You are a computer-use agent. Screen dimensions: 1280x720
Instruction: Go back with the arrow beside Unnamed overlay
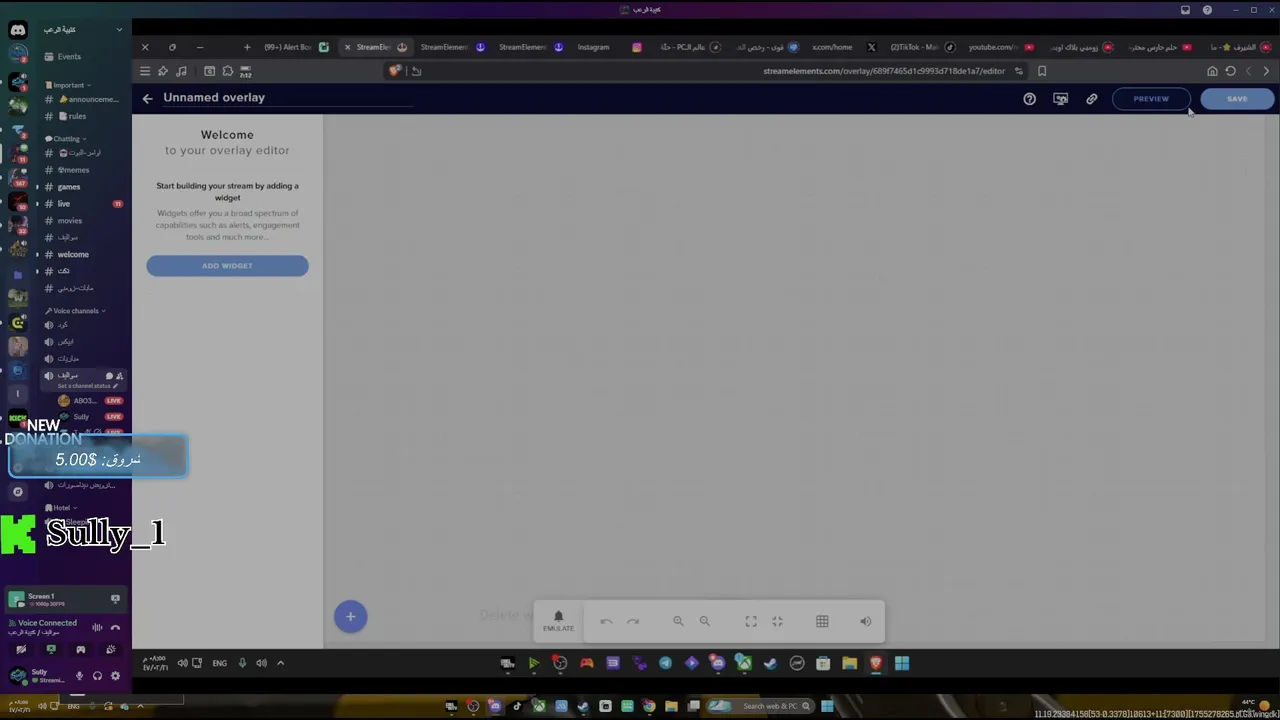tap(147, 98)
